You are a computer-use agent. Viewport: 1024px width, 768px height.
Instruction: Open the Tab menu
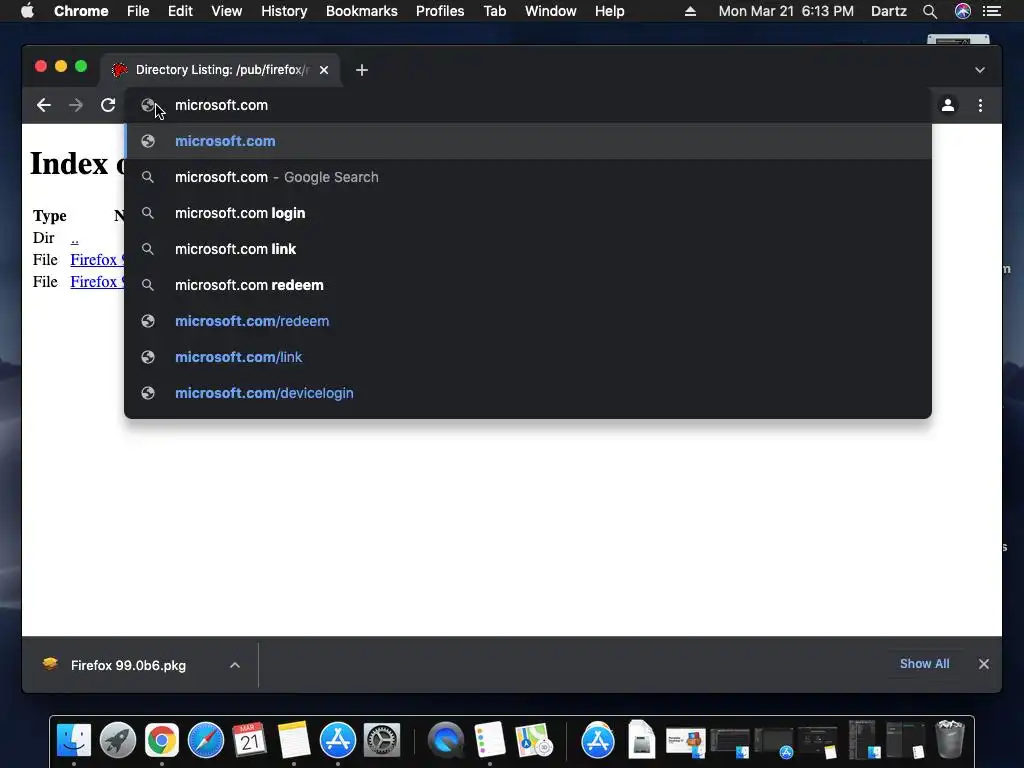click(x=495, y=11)
